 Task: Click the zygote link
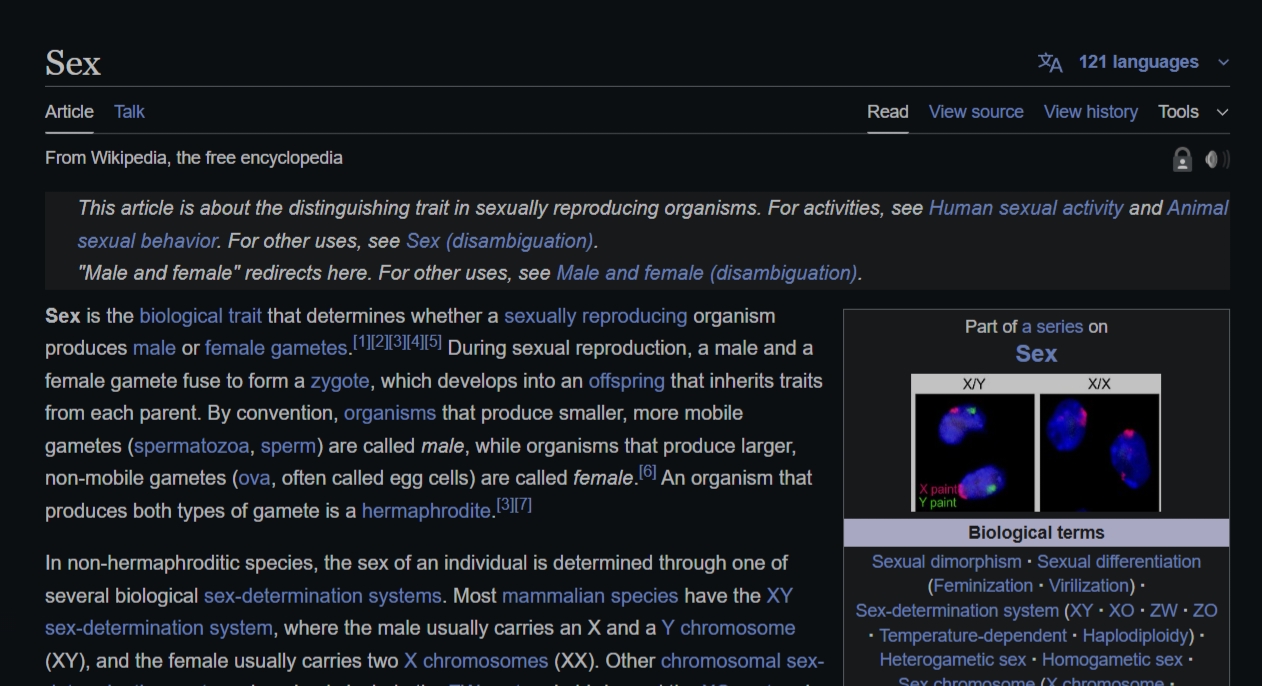pos(339,381)
